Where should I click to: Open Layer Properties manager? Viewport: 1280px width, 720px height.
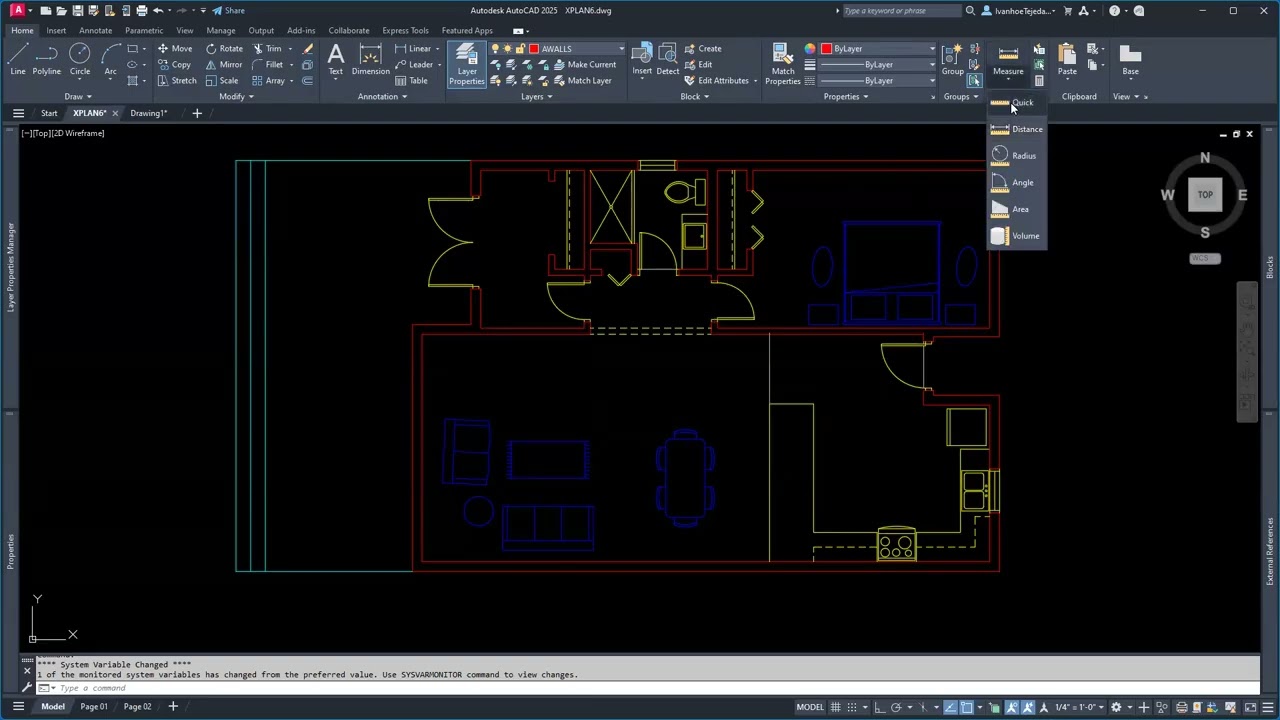pyautogui.click(x=467, y=65)
